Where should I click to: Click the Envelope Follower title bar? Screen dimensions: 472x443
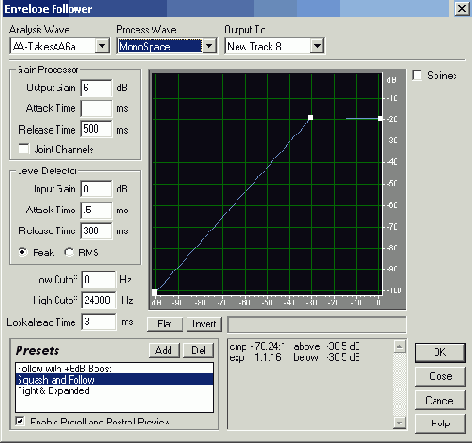[x=227, y=8]
